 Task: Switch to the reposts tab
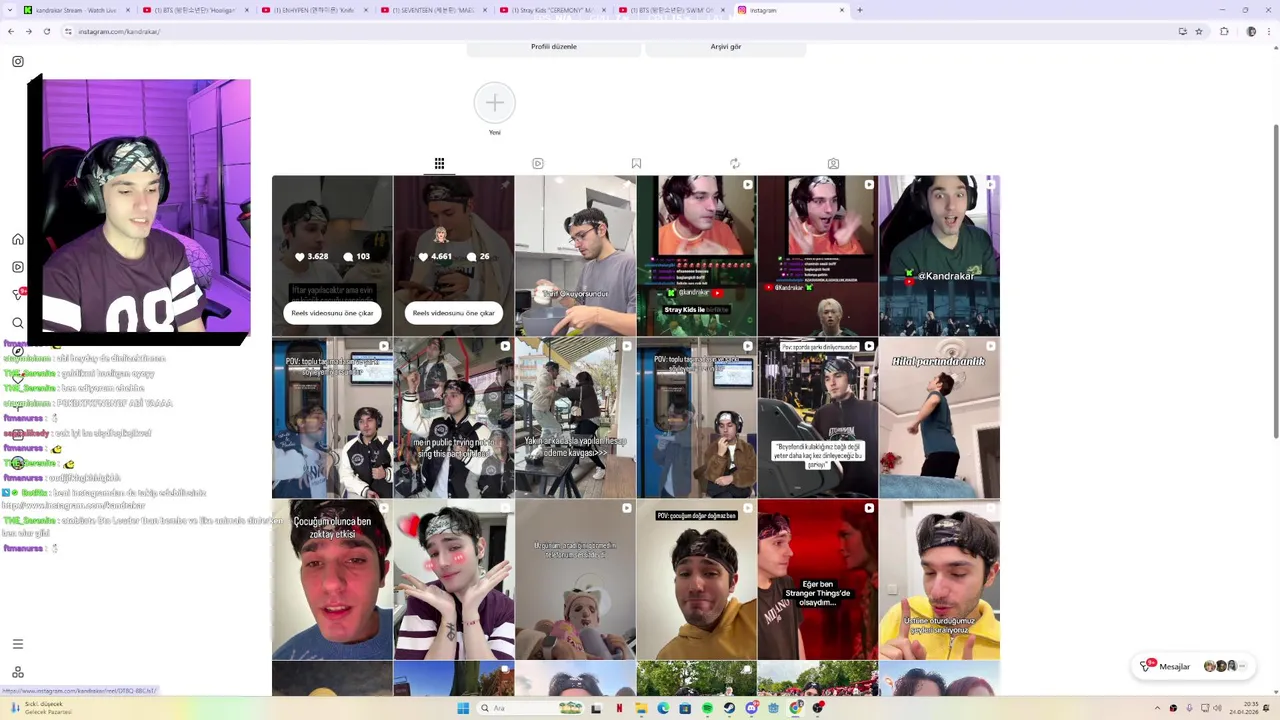[x=735, y=163]
